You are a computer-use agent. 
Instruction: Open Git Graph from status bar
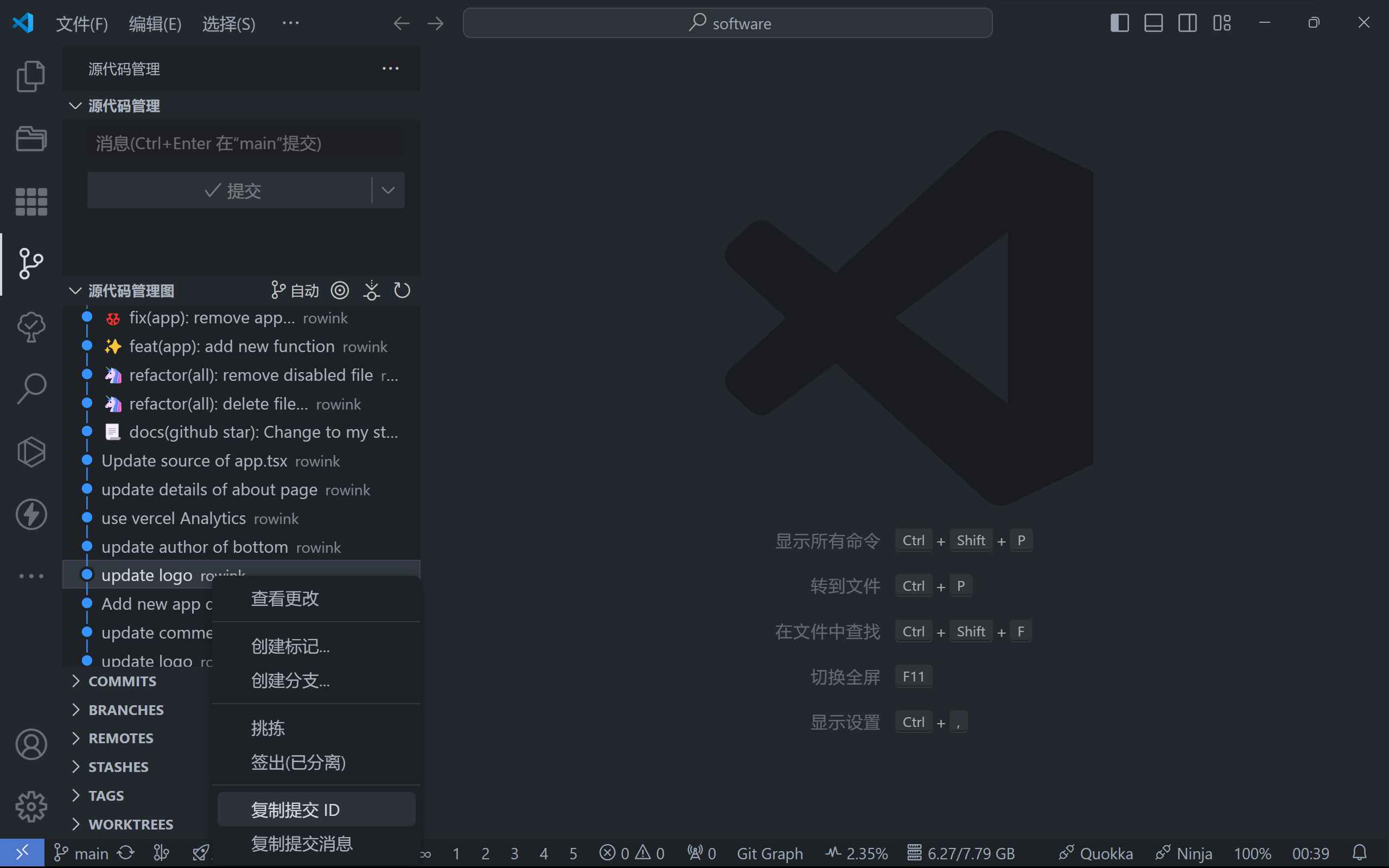click(770, 853)
